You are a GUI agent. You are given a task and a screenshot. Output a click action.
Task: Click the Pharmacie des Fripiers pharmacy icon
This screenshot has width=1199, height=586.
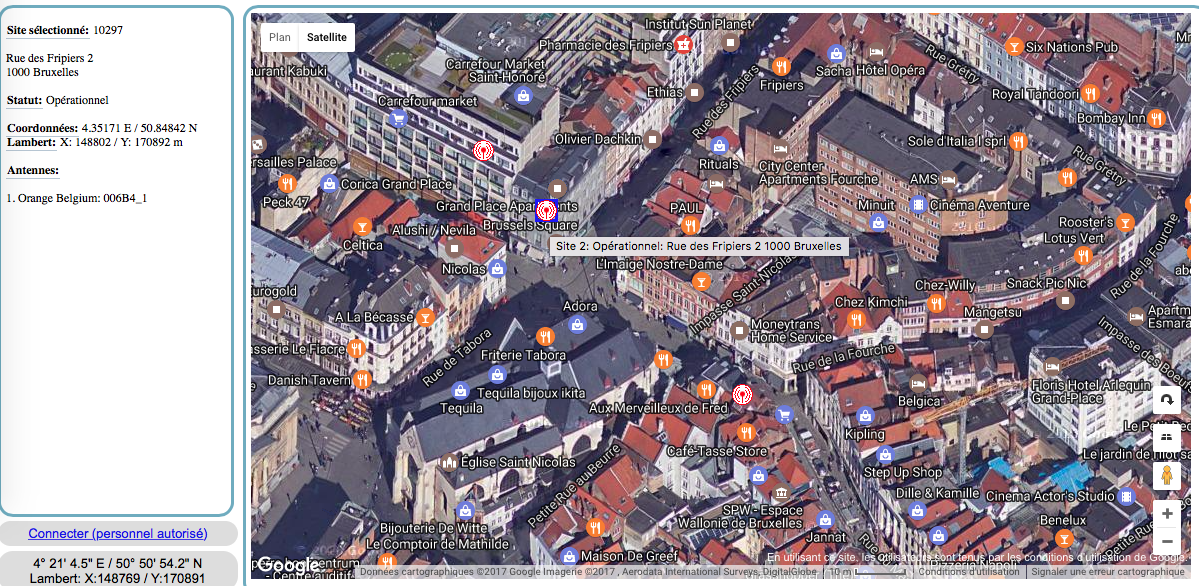coord(684,44)
